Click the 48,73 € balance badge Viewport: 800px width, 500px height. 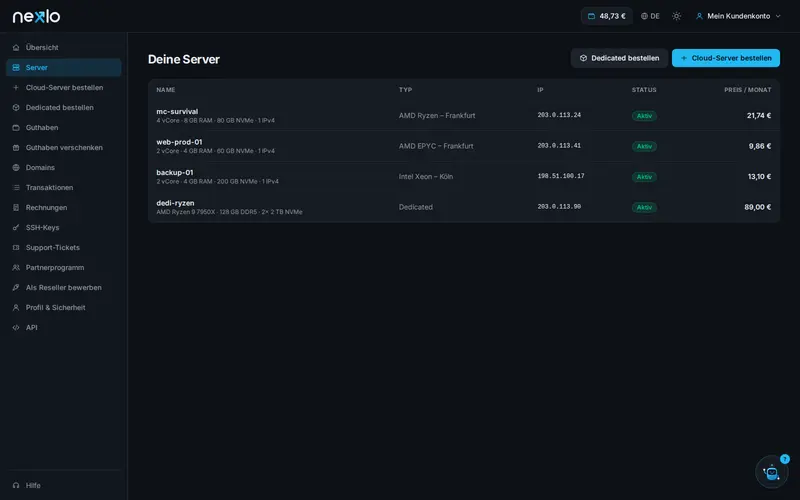(607, 16)
